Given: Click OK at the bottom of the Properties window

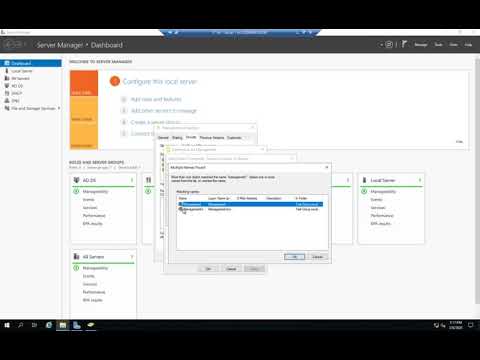Looking at the screenshot, I should (209, 269).
